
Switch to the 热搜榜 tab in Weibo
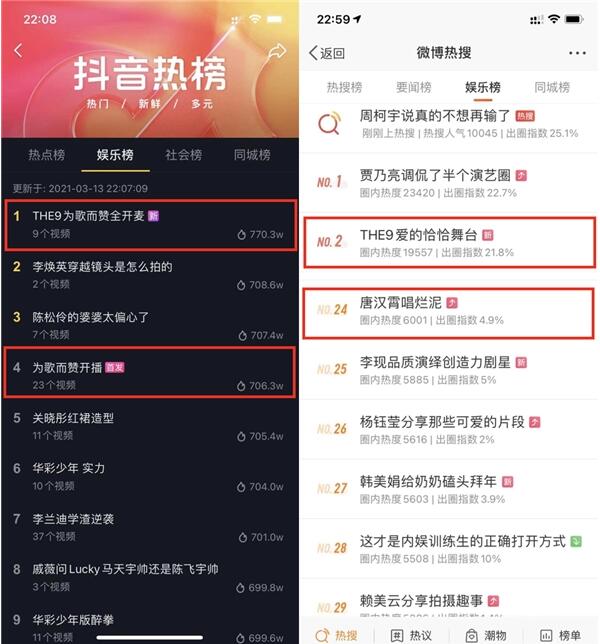click(x=344, y=87)
